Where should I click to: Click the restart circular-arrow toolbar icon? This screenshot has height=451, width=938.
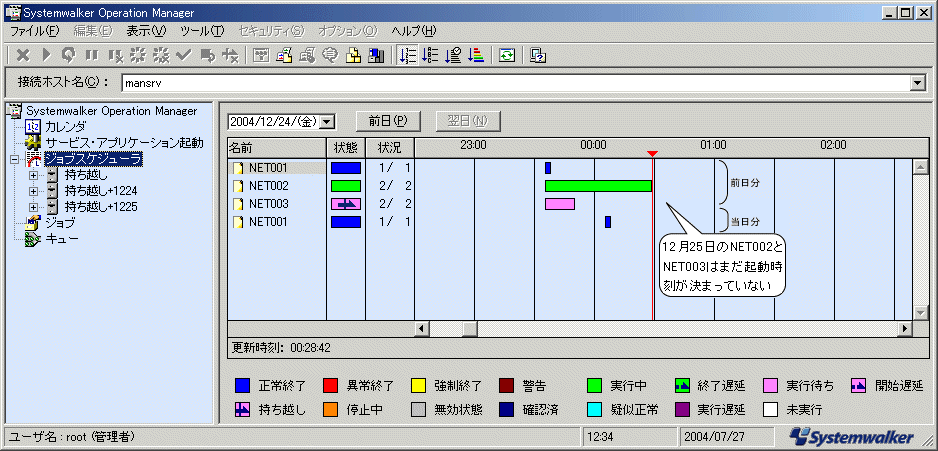69,56
